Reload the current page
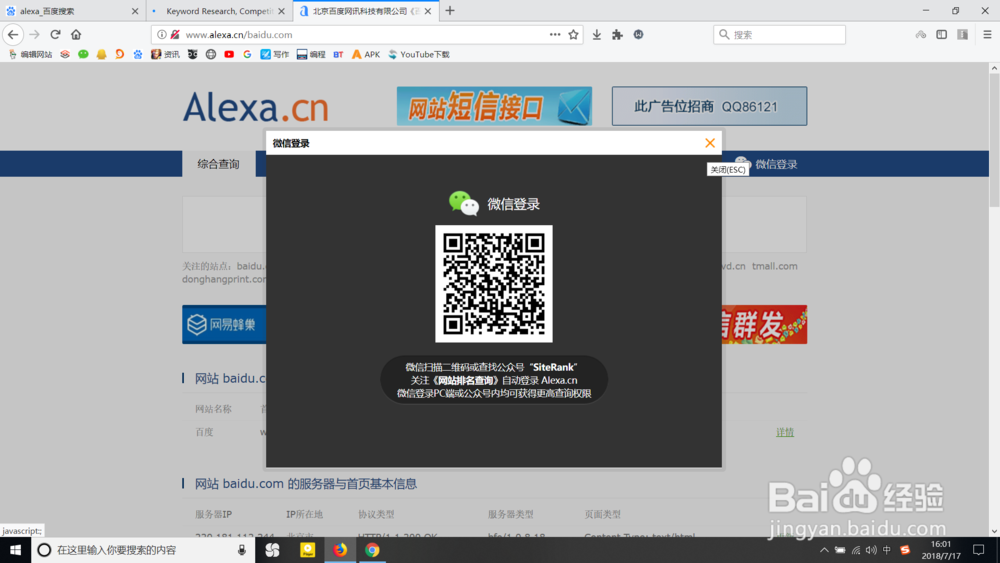The image size is (1000, 563). (x=55, y=34)
